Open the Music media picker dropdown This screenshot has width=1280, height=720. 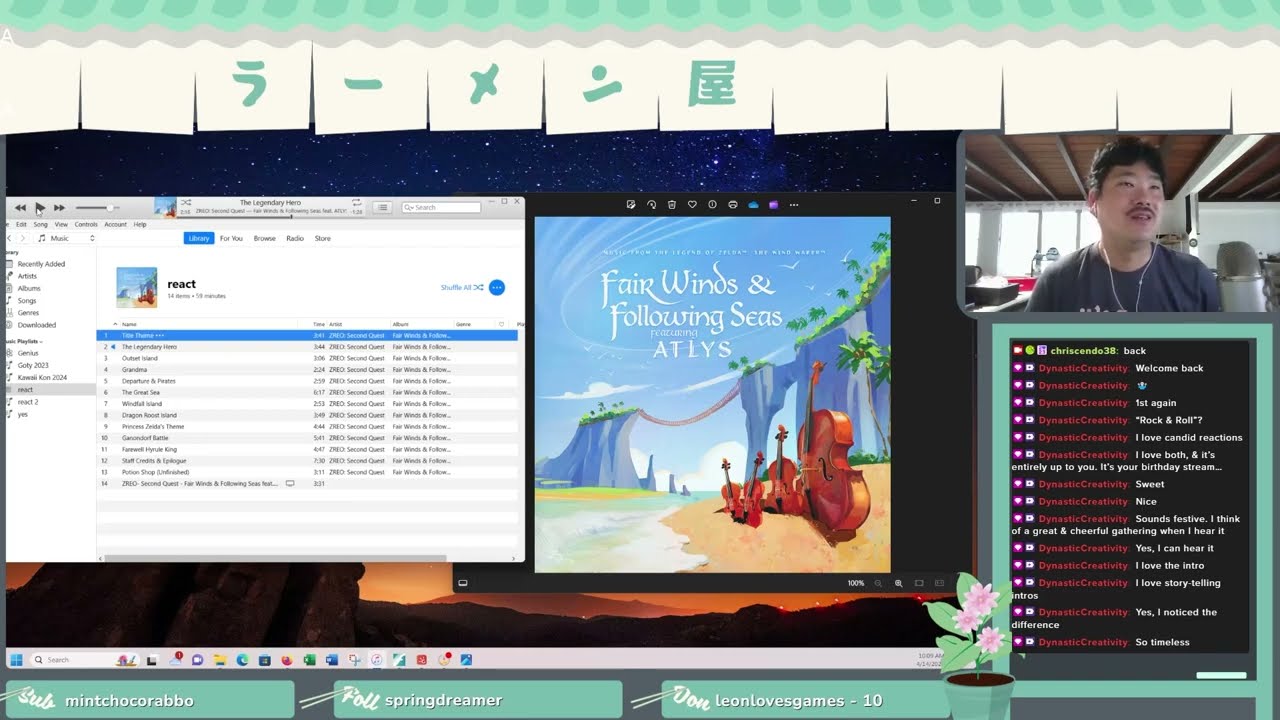pyautogui.click(x=66, y=238)
